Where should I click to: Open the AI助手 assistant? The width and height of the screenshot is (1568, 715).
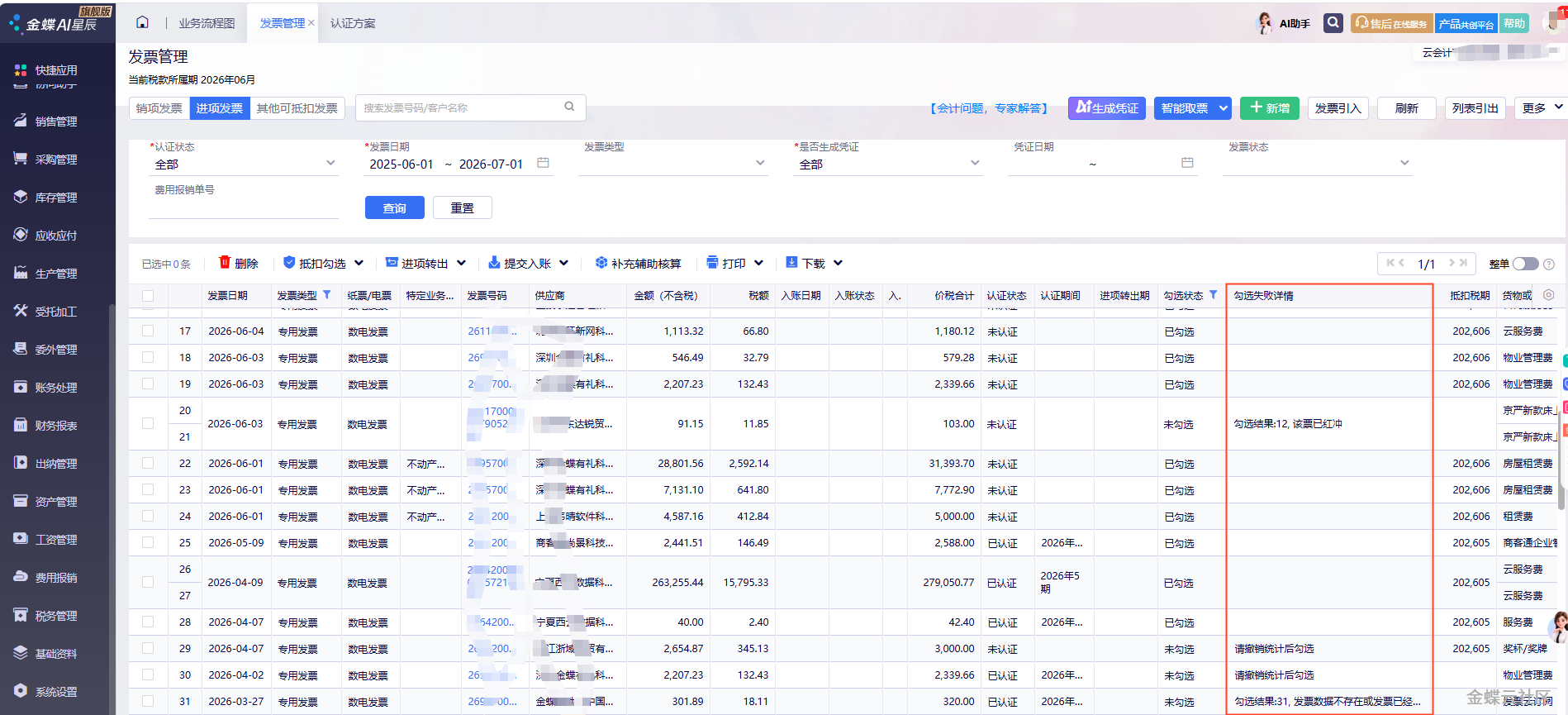tap(1285, 23)
